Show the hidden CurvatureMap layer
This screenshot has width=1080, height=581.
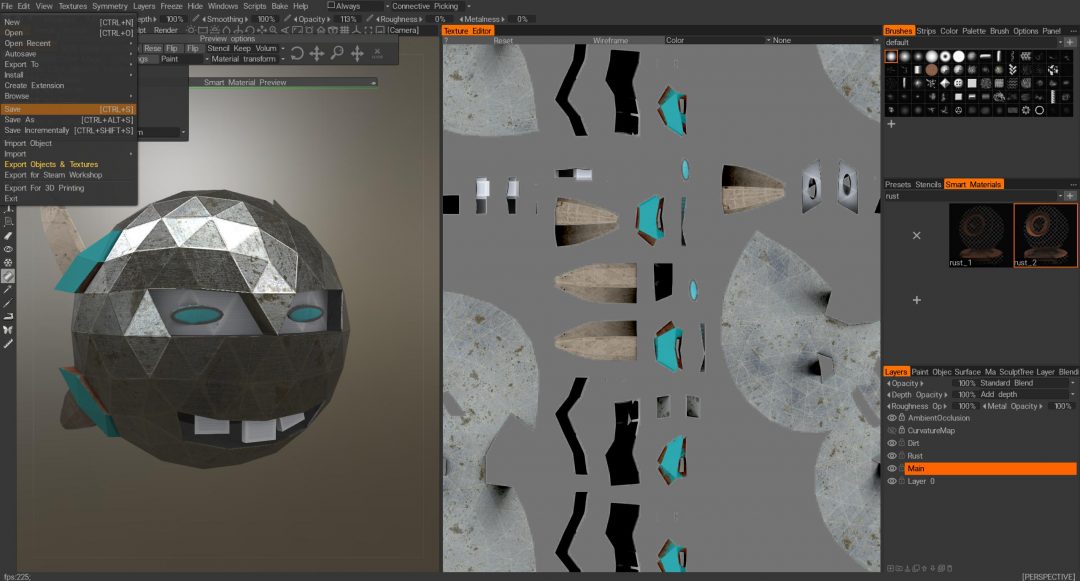click(x=891, y=430)
